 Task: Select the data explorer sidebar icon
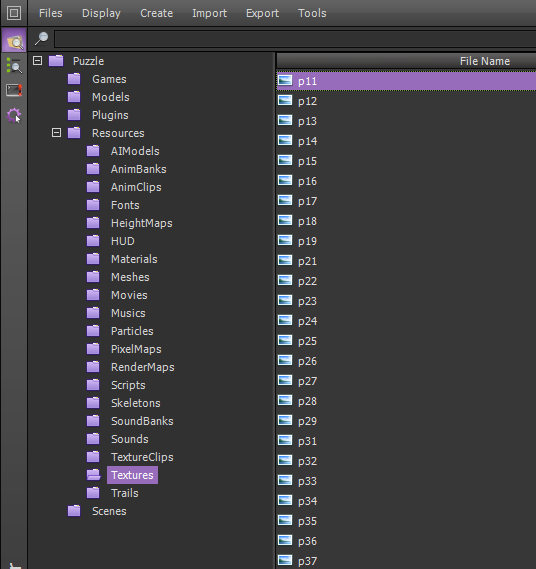click(x=14, y=41)
